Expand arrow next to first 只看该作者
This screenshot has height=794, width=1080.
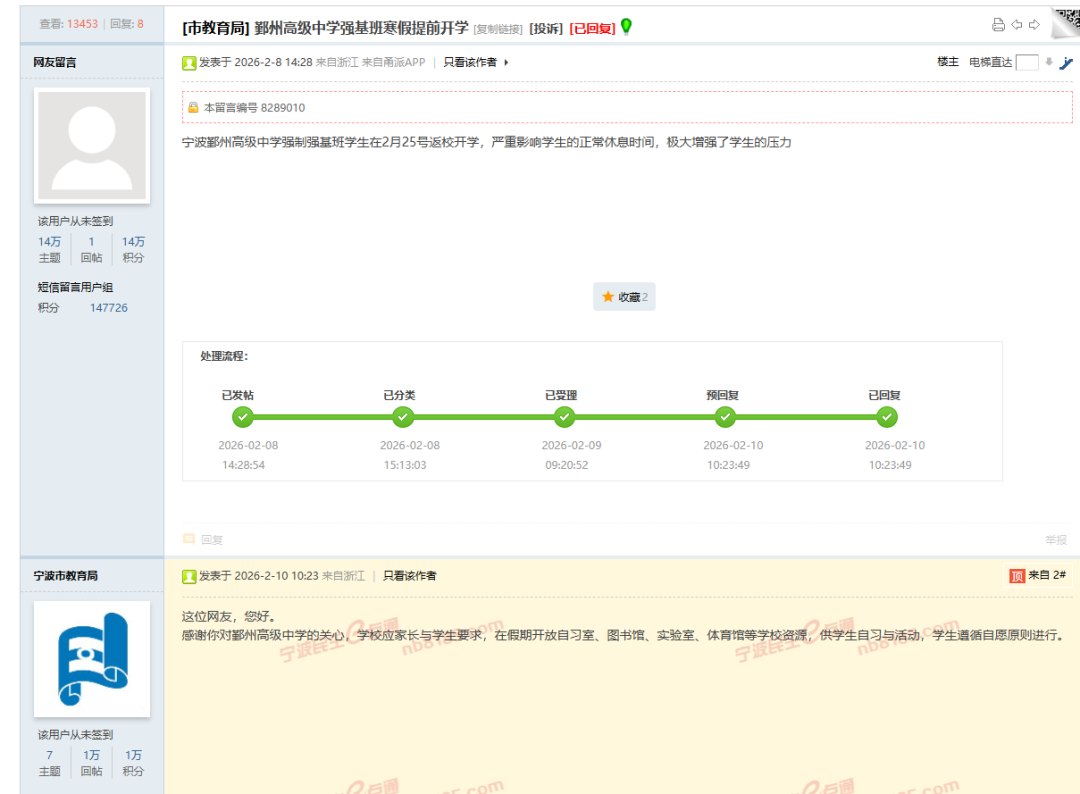click(506, 63)
